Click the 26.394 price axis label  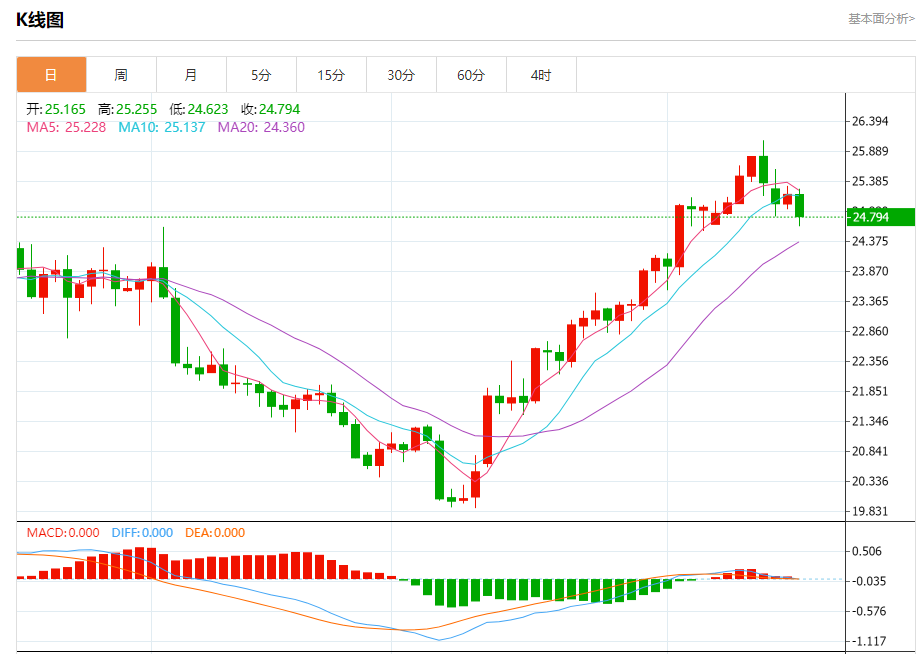tap(870, 121)
